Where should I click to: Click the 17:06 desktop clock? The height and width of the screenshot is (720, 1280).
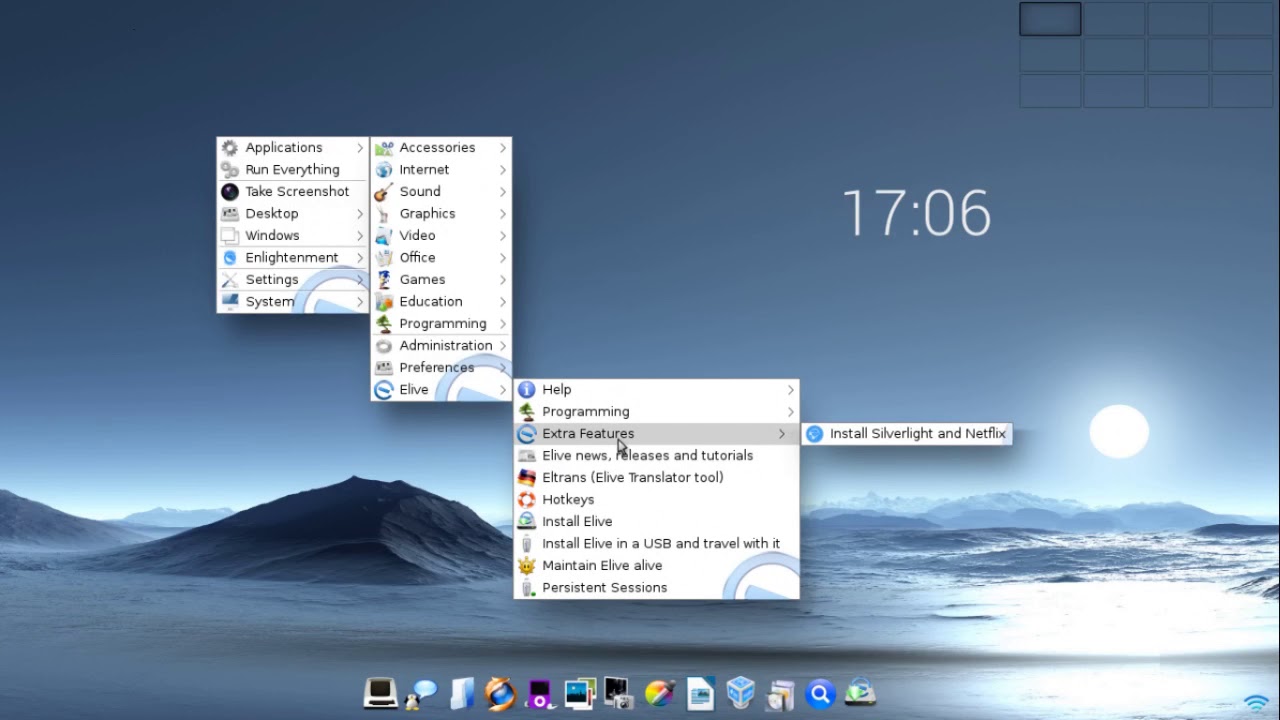pyautogui.click(x=916, y=213)
